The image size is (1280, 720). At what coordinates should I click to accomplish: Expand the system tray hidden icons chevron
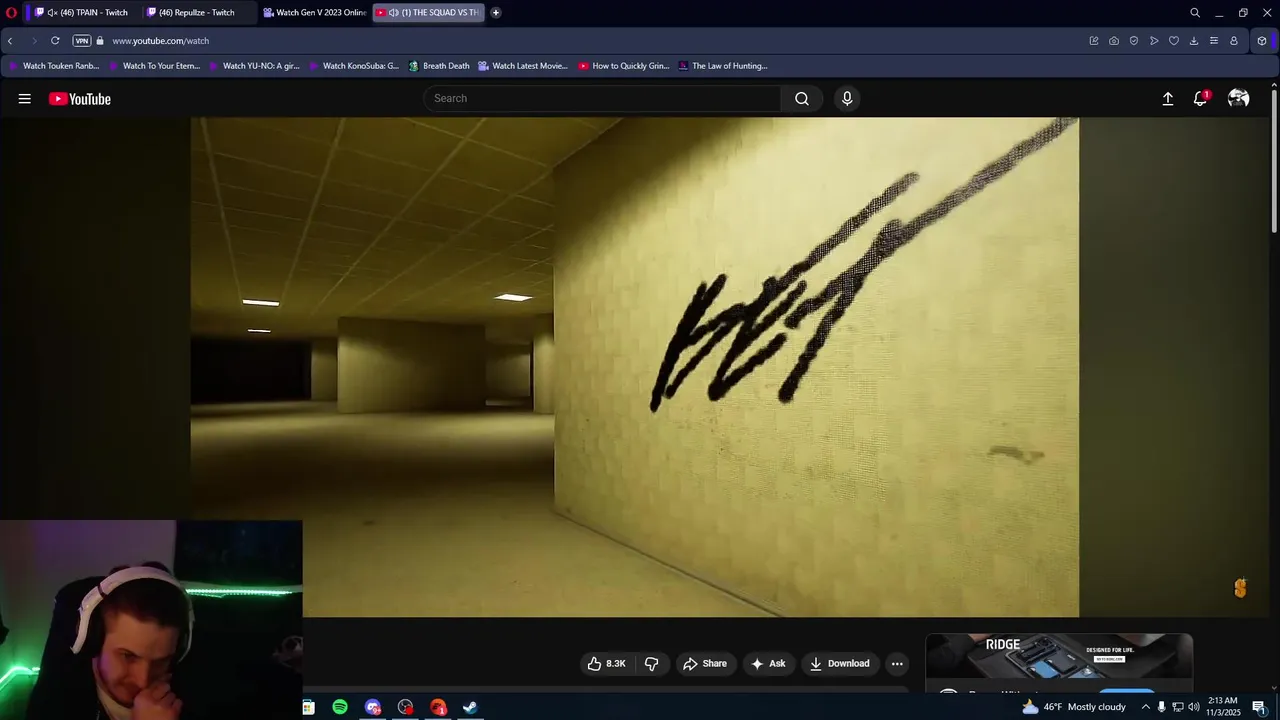[1146, 707]
